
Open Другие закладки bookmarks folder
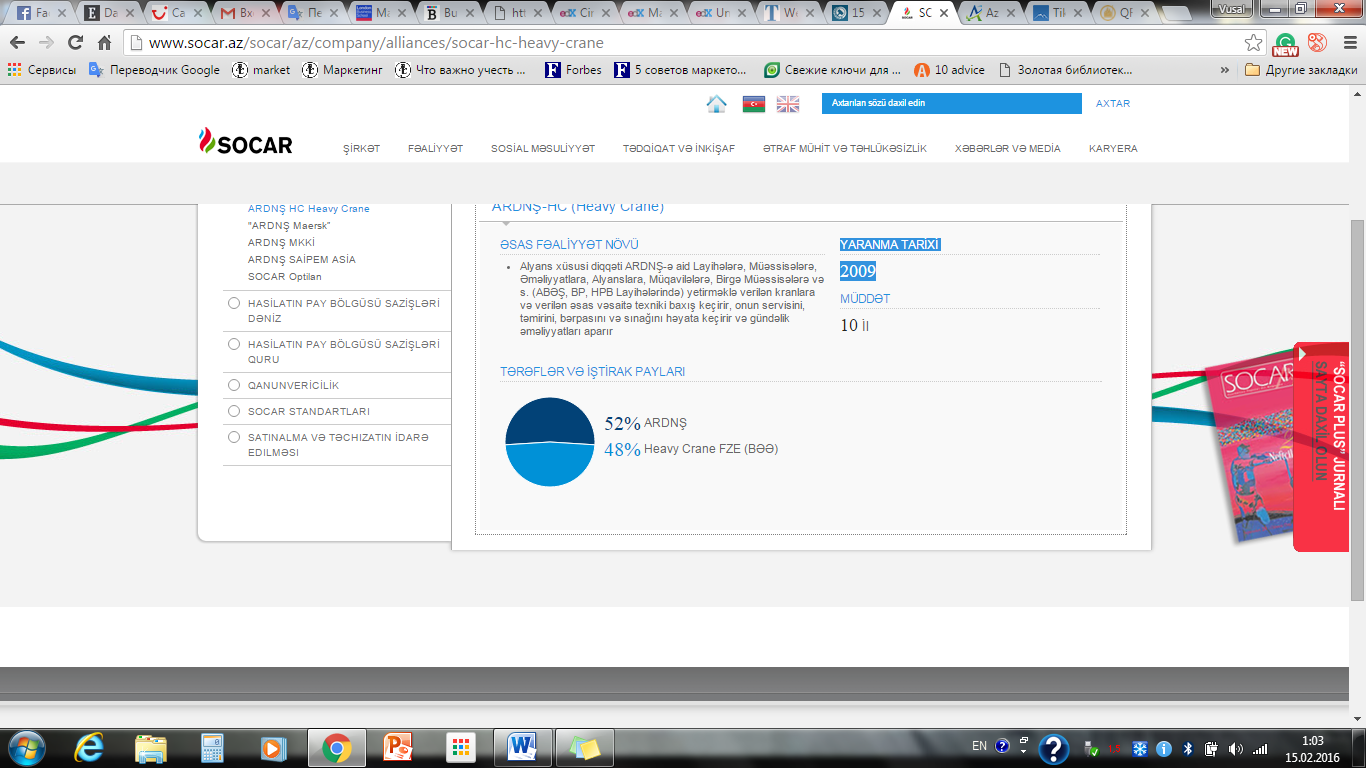point(1301,70)
